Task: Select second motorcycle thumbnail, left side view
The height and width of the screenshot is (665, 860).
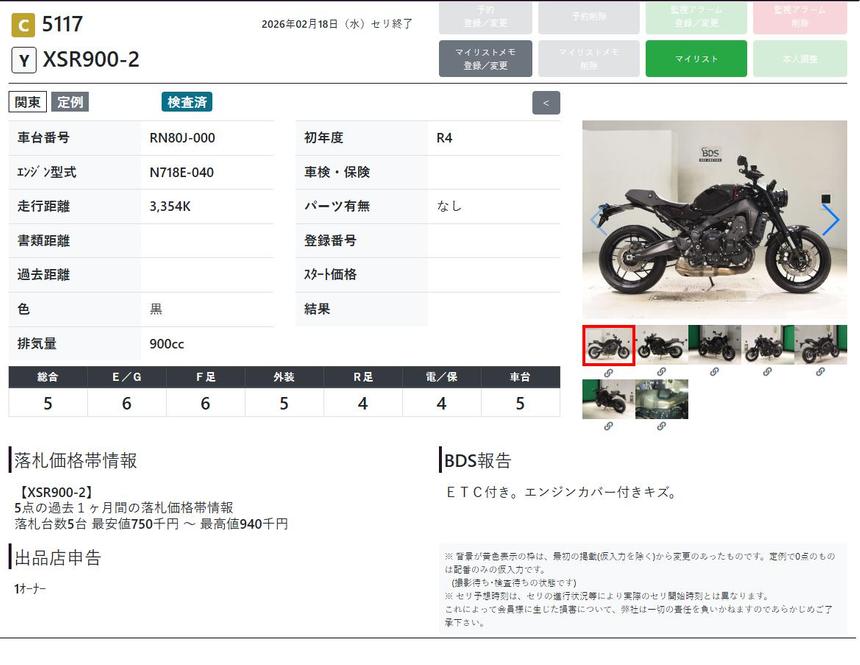Action: point(661,345)
